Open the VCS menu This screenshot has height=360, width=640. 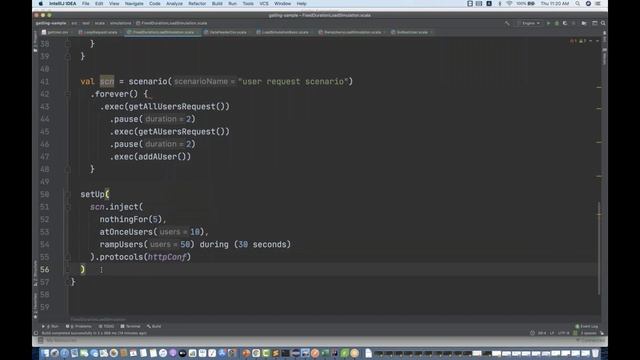(x=264, y=4)
